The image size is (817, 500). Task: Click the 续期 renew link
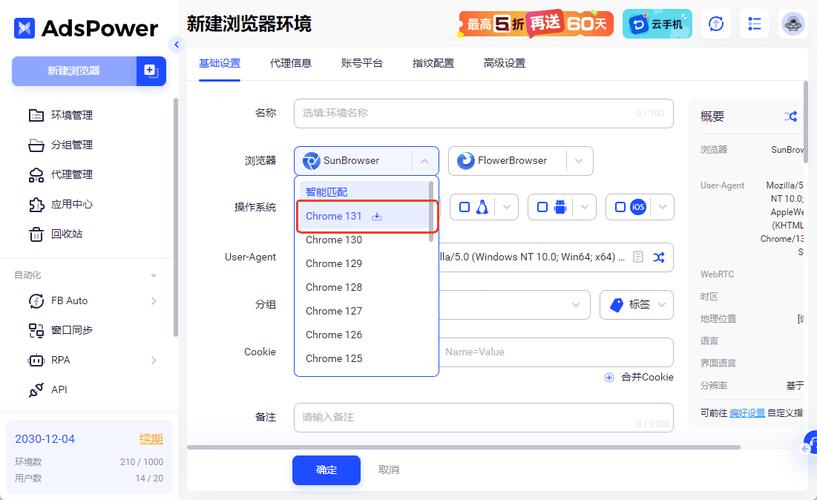point(151,439)
